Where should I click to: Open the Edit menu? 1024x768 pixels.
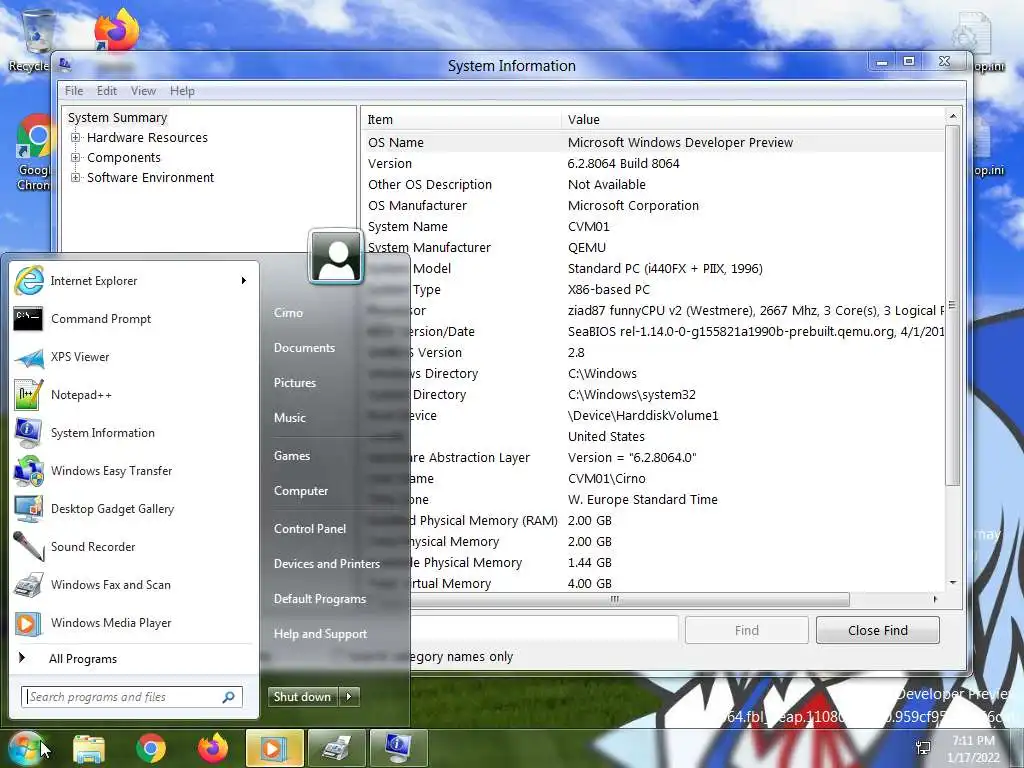(x=107, y=91)
